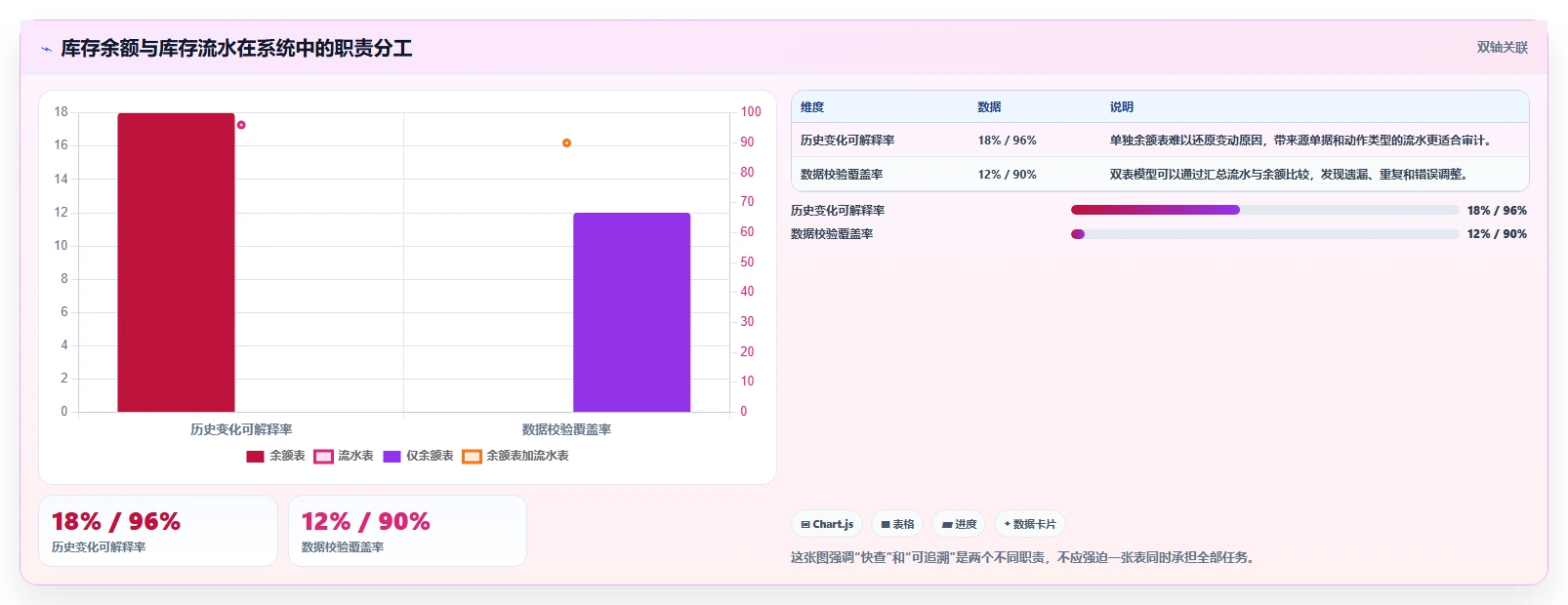Click the 数据 column header
1568x605 pixels.
[989, 107]
